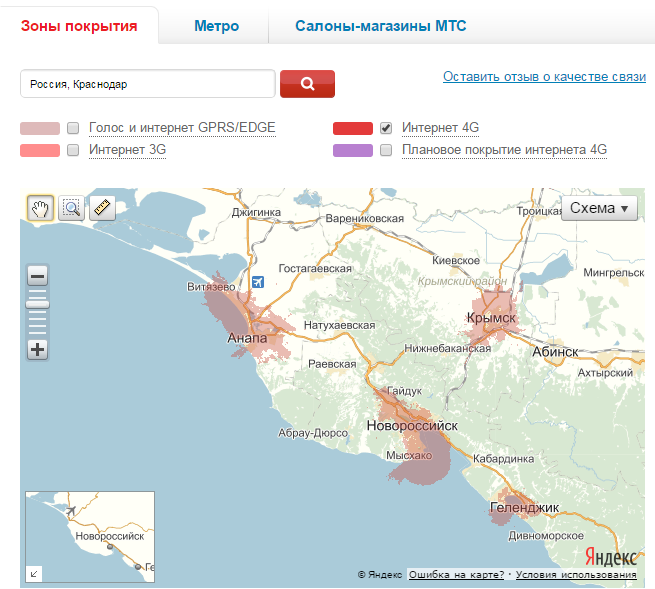Open the Схема map type dropdown
The image size is (655, 589).
[x=599, y=208]
